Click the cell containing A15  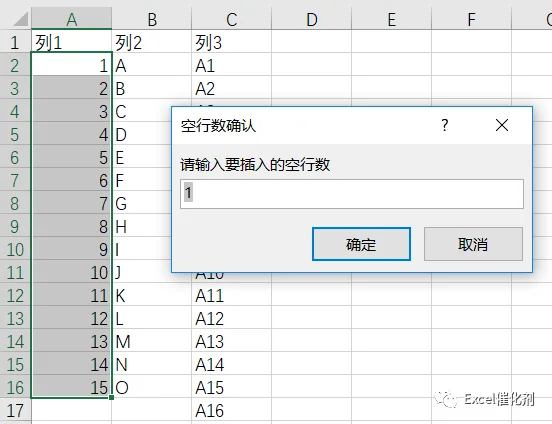point(232,387)
